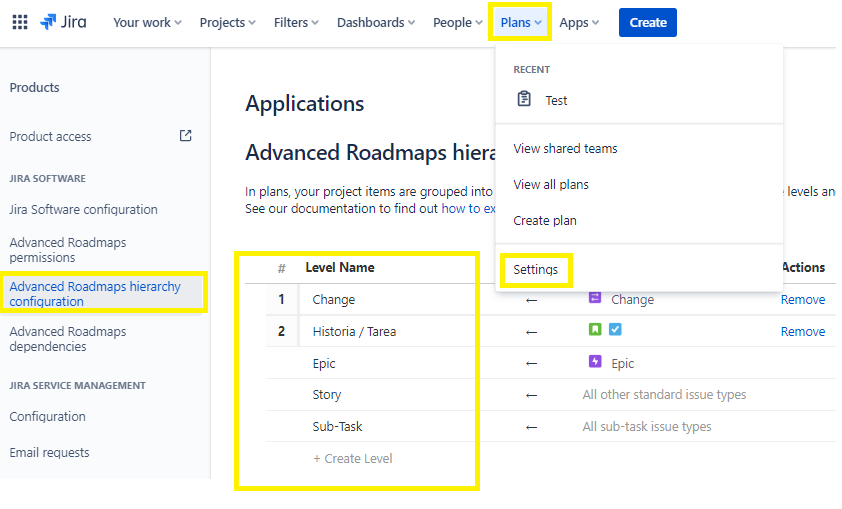
Task: Click + Create Level
Action: tap(353, 459)
